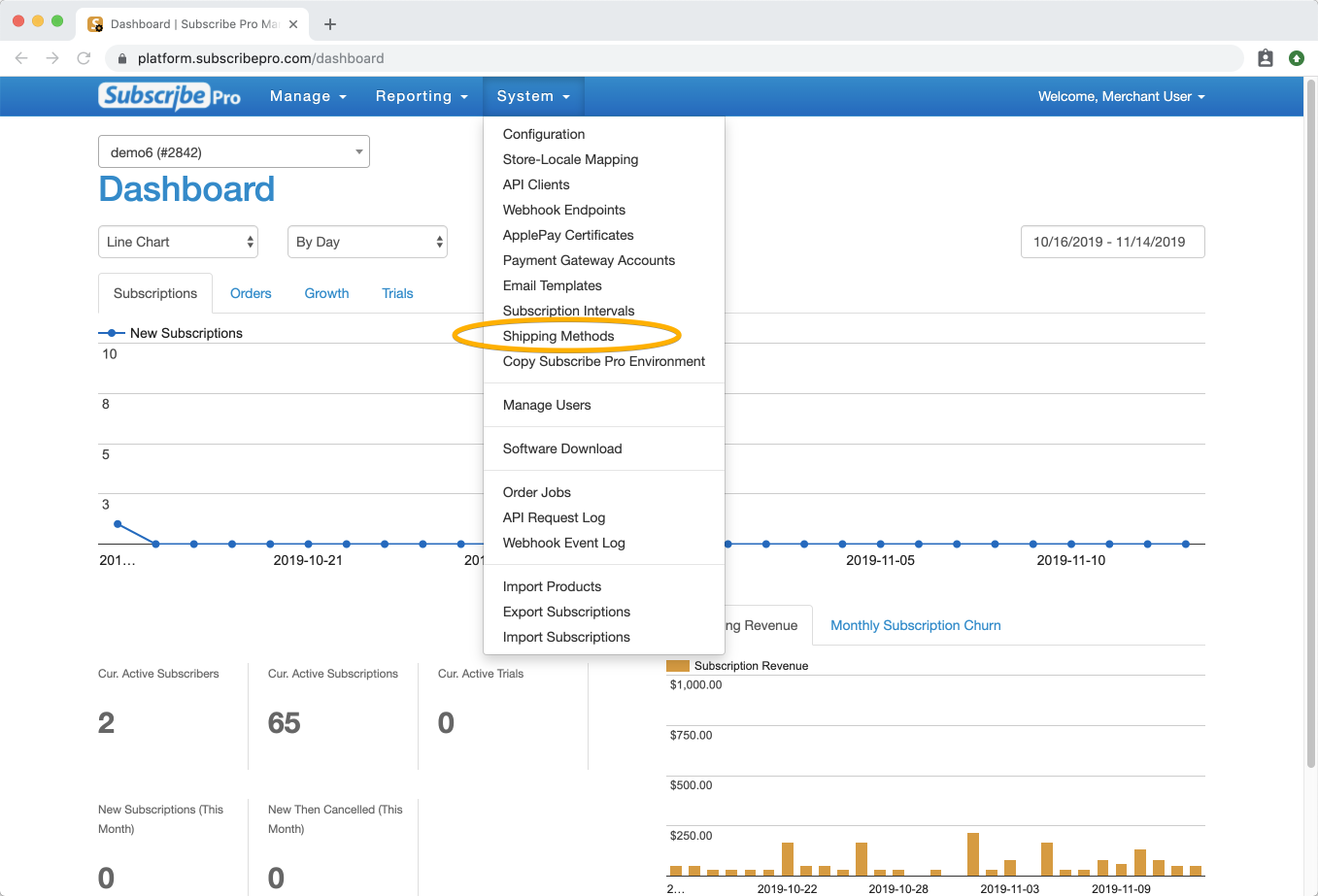Switch to the Trials tab
This screenshot has height=896, width=1318.
pos(397,293)
